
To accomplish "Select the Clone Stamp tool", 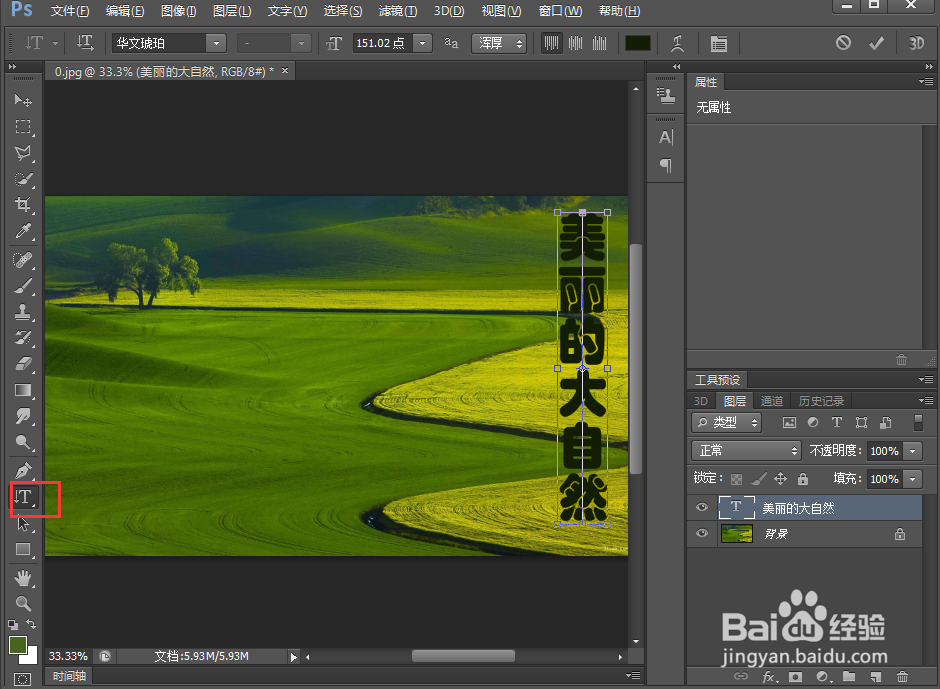I will [x=23, y=312].
